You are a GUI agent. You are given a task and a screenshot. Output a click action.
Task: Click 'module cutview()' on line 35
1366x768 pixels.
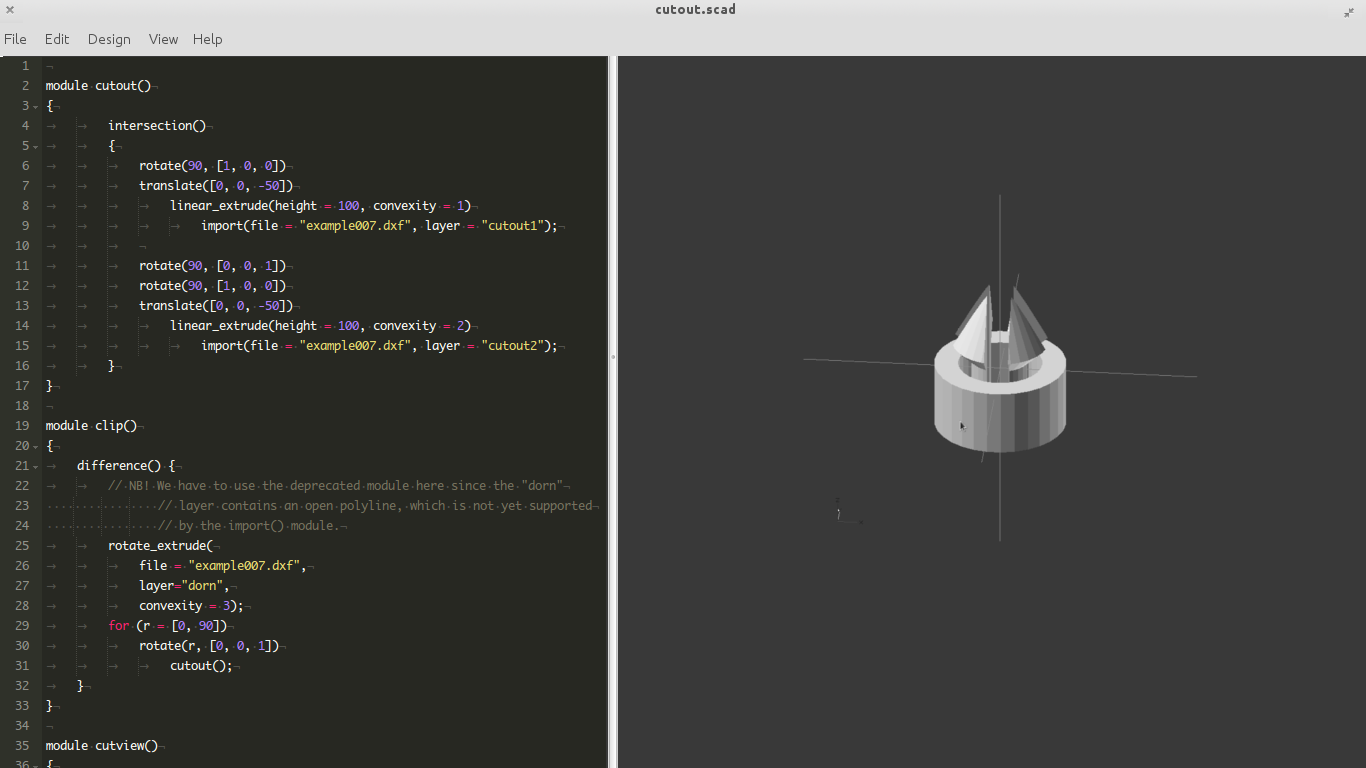tap(102, 746)
